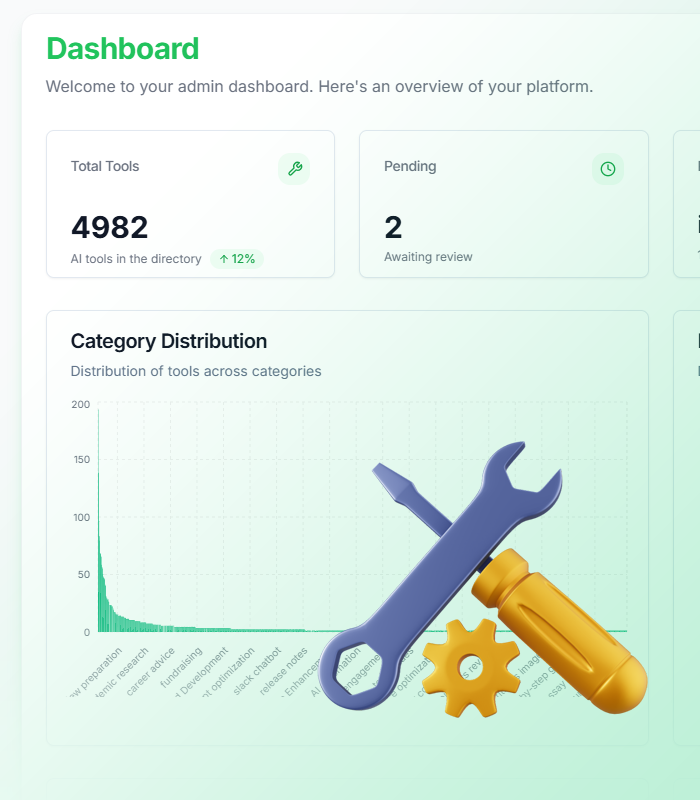Click the 150 y-axis label

click(82, 460)
